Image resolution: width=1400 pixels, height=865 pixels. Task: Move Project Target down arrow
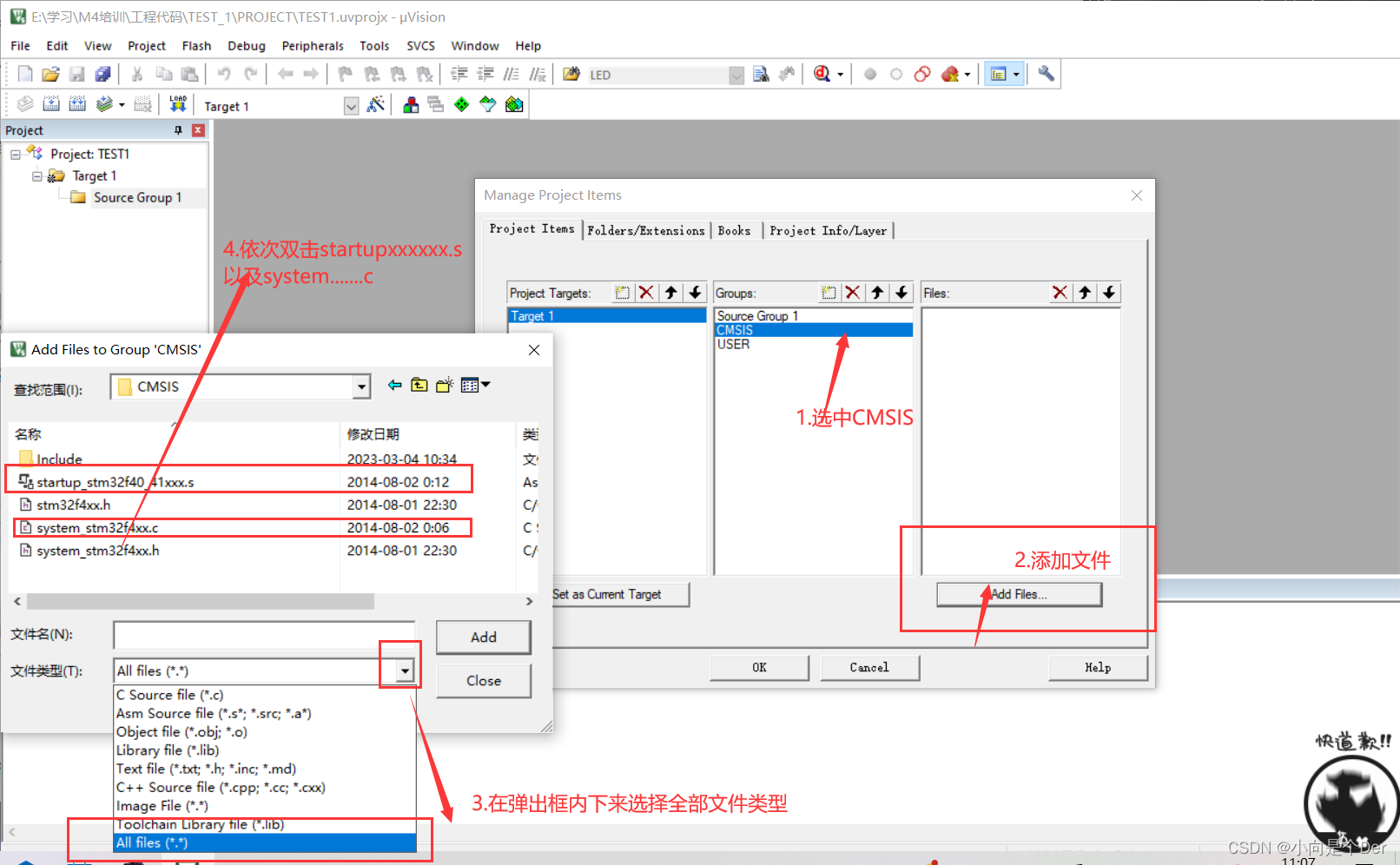point(695,293)
